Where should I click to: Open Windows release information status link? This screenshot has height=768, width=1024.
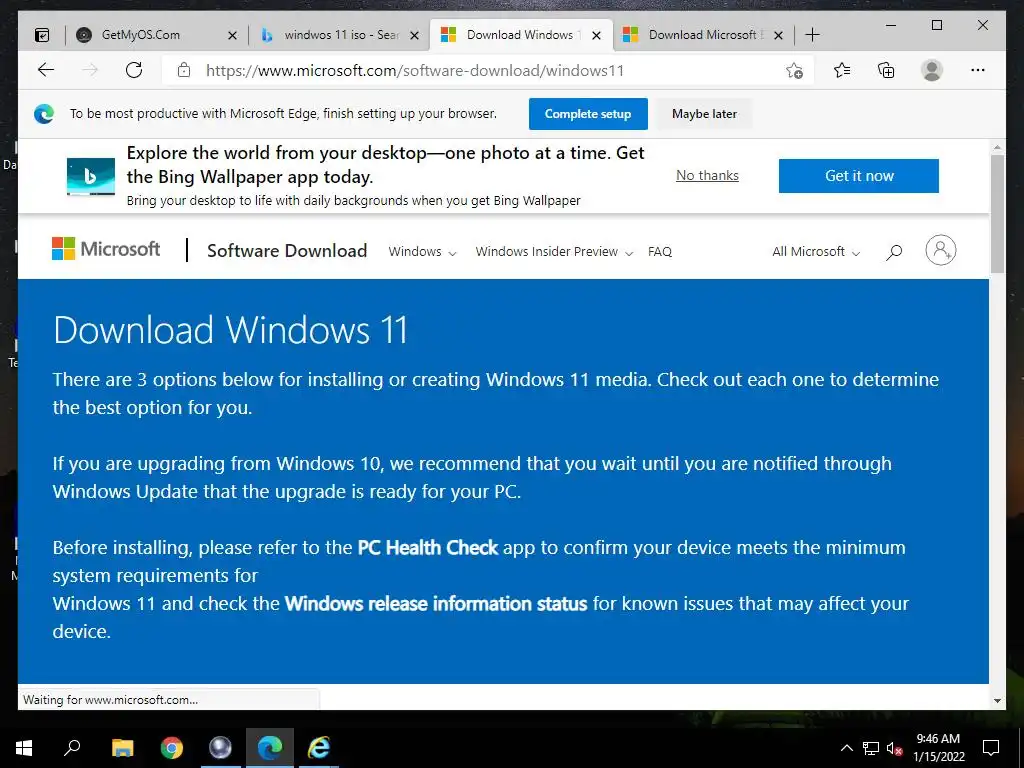coord(436,603)
